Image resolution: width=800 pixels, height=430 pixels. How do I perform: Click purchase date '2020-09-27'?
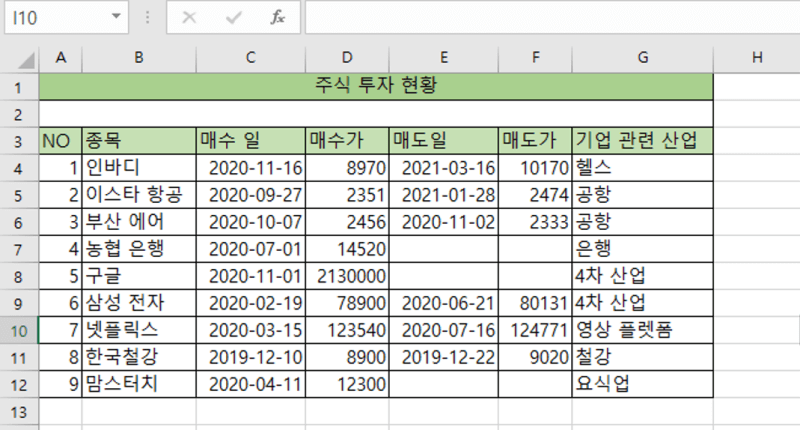click(x=251, y=195)
